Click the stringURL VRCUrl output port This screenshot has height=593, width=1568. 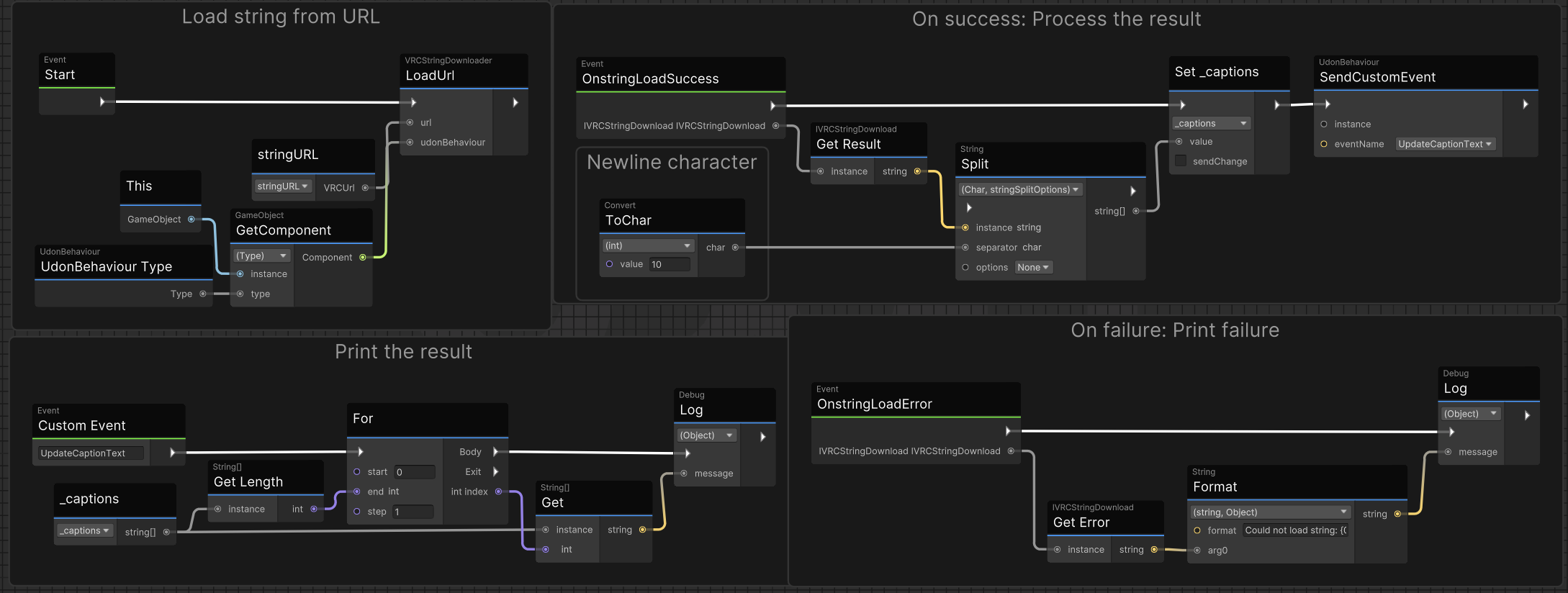(x=365, y=188)
